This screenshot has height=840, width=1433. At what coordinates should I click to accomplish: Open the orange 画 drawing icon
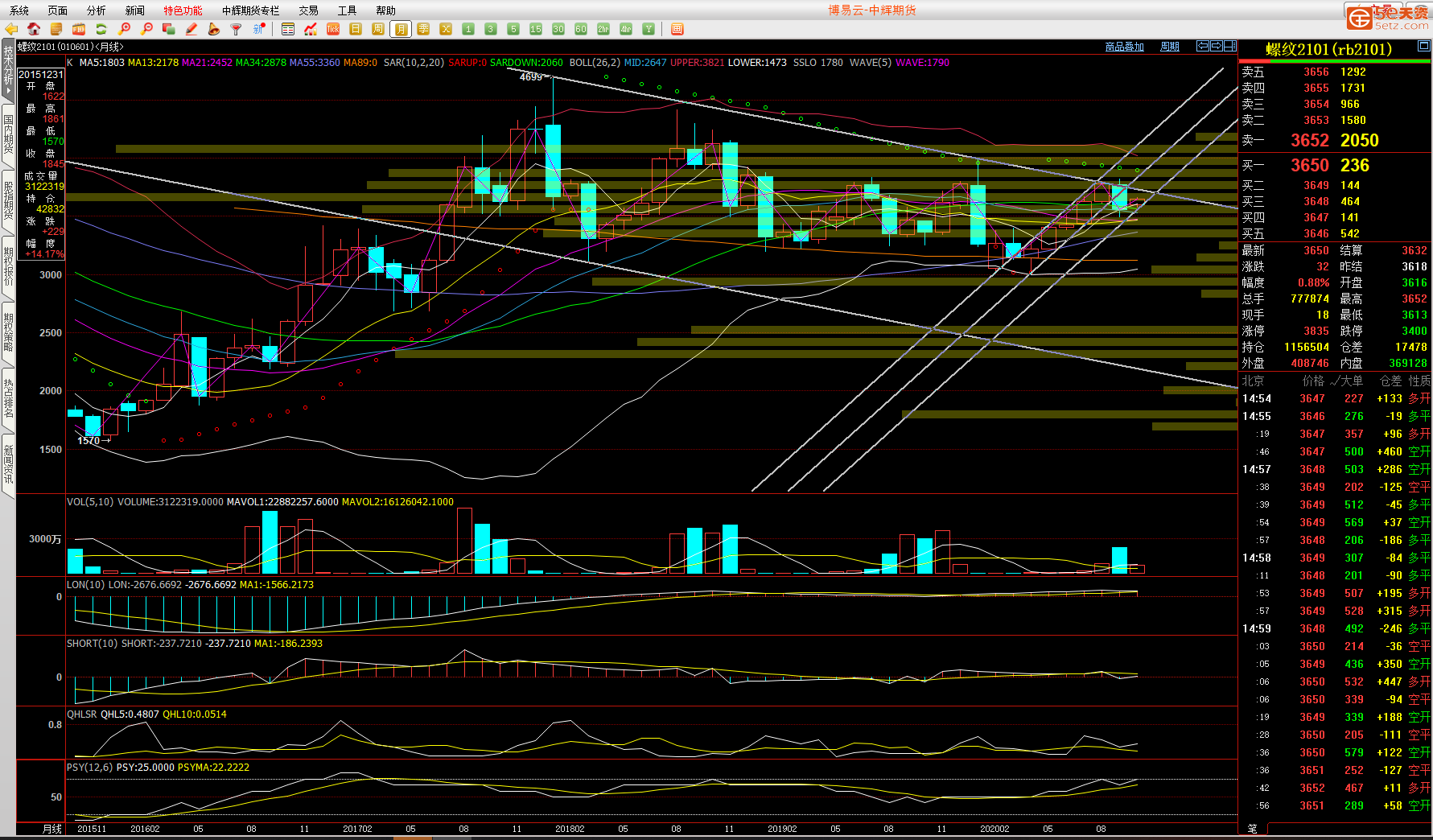pos(677,29)
